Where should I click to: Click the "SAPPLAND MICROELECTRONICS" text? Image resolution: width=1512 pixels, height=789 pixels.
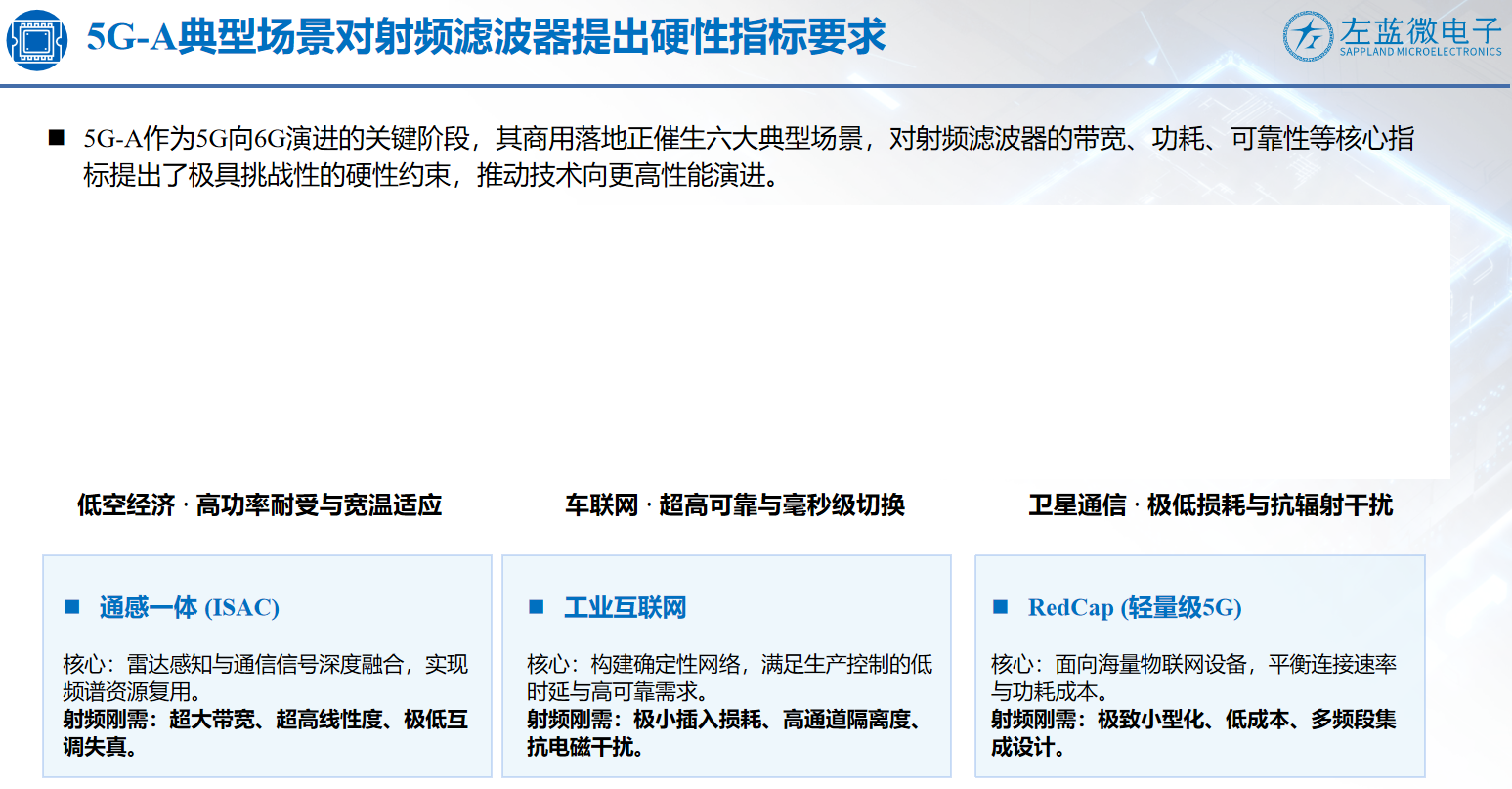1420,52
